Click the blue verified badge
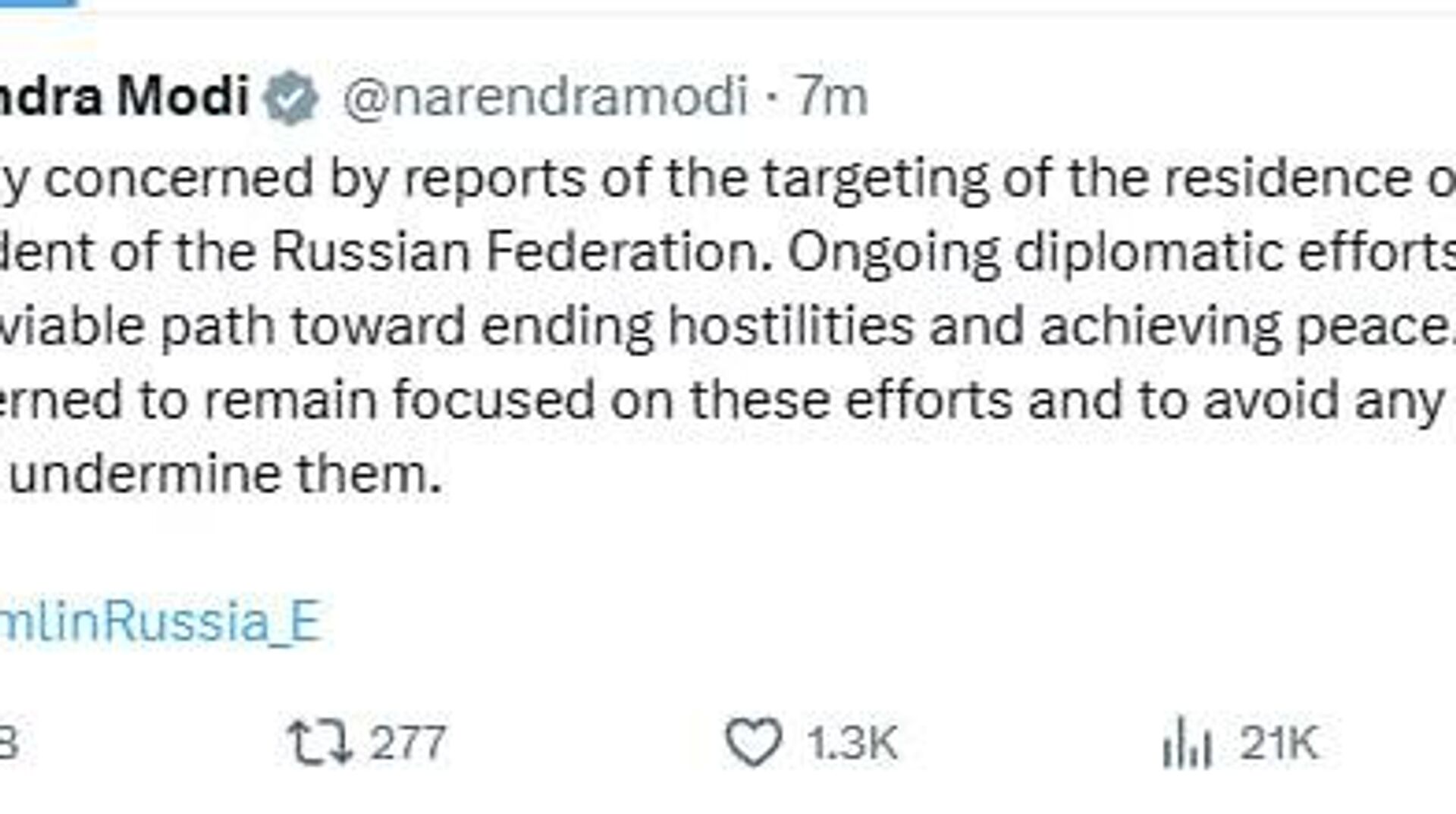The width and height of the screenshot is (1456, 814). [290, 98]
